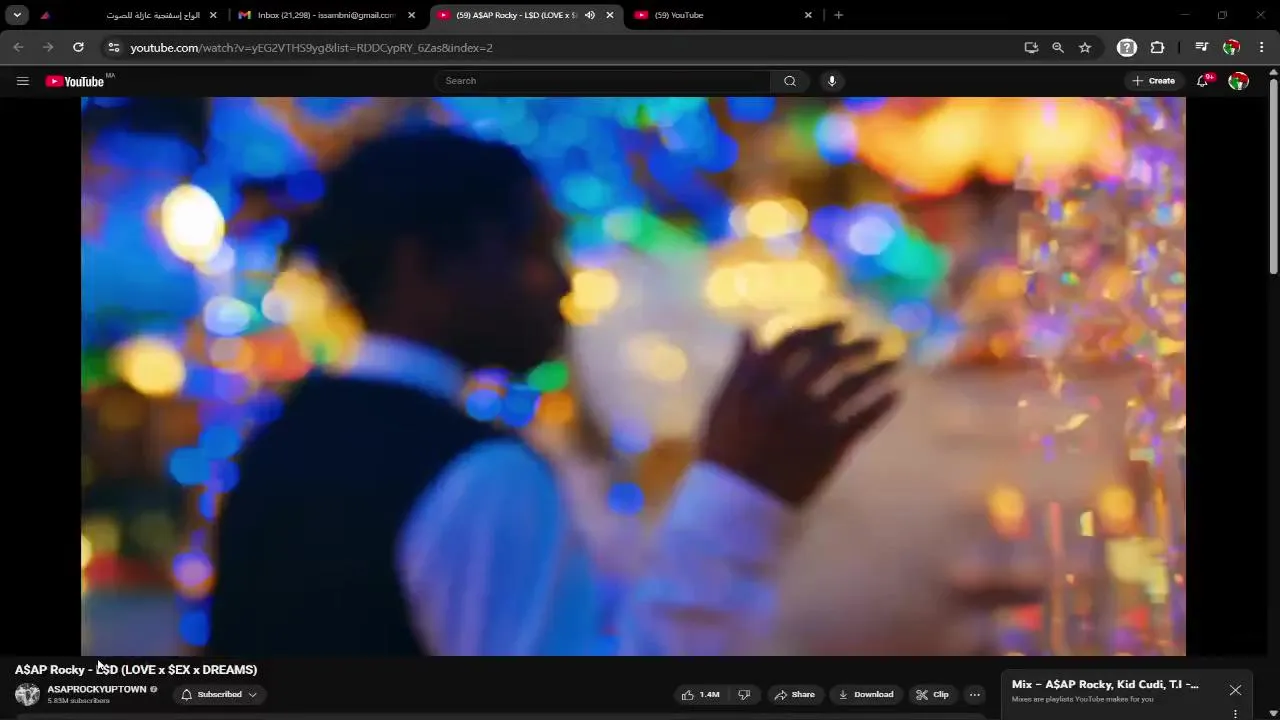Open the notifications bell
This screenshot has height=720, width=1280.
pyautogui.click(x=1203, y=81)
